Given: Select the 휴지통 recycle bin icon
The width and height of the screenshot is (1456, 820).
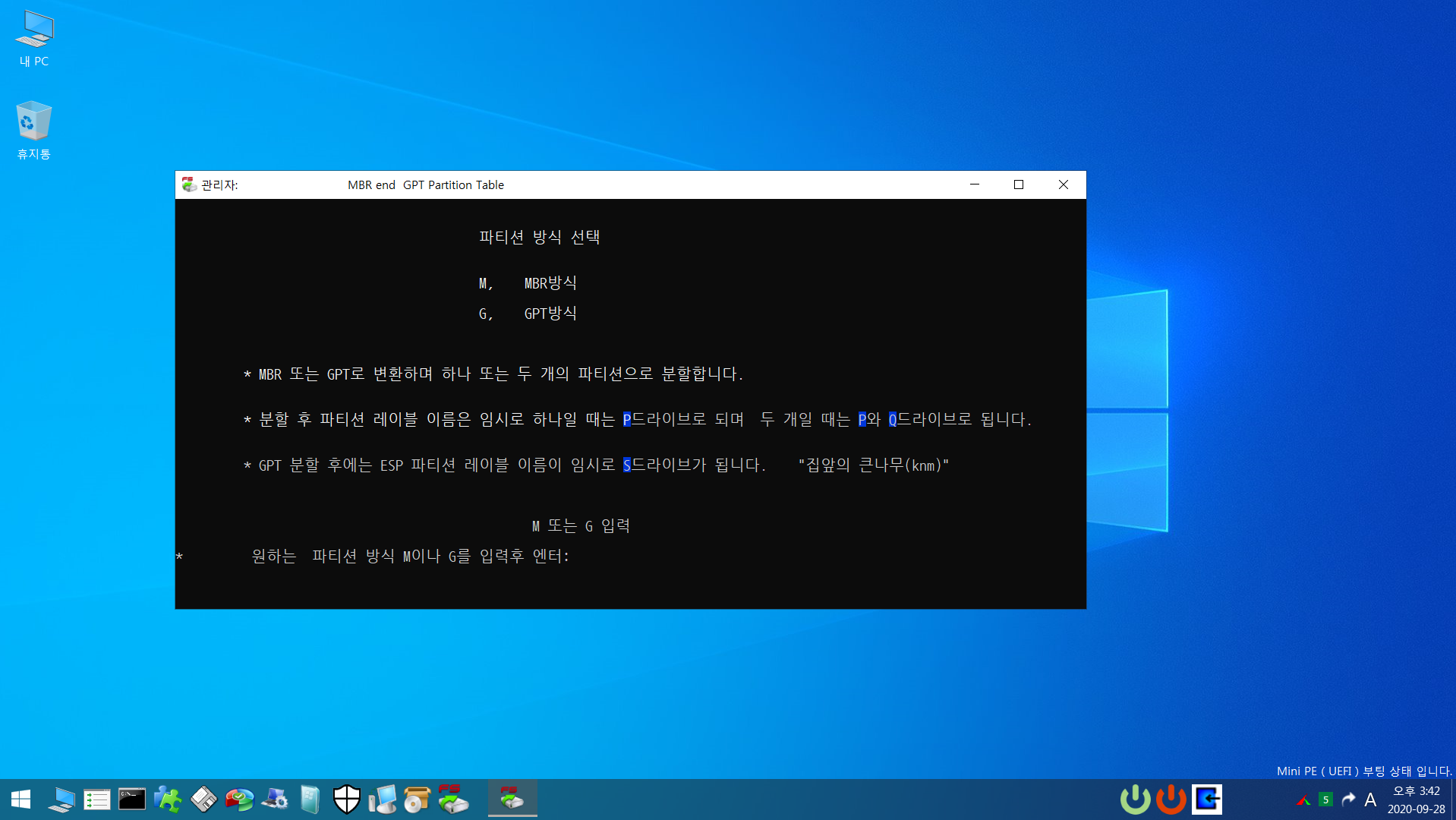Looking at the screenshot, I should pos(34,131).
